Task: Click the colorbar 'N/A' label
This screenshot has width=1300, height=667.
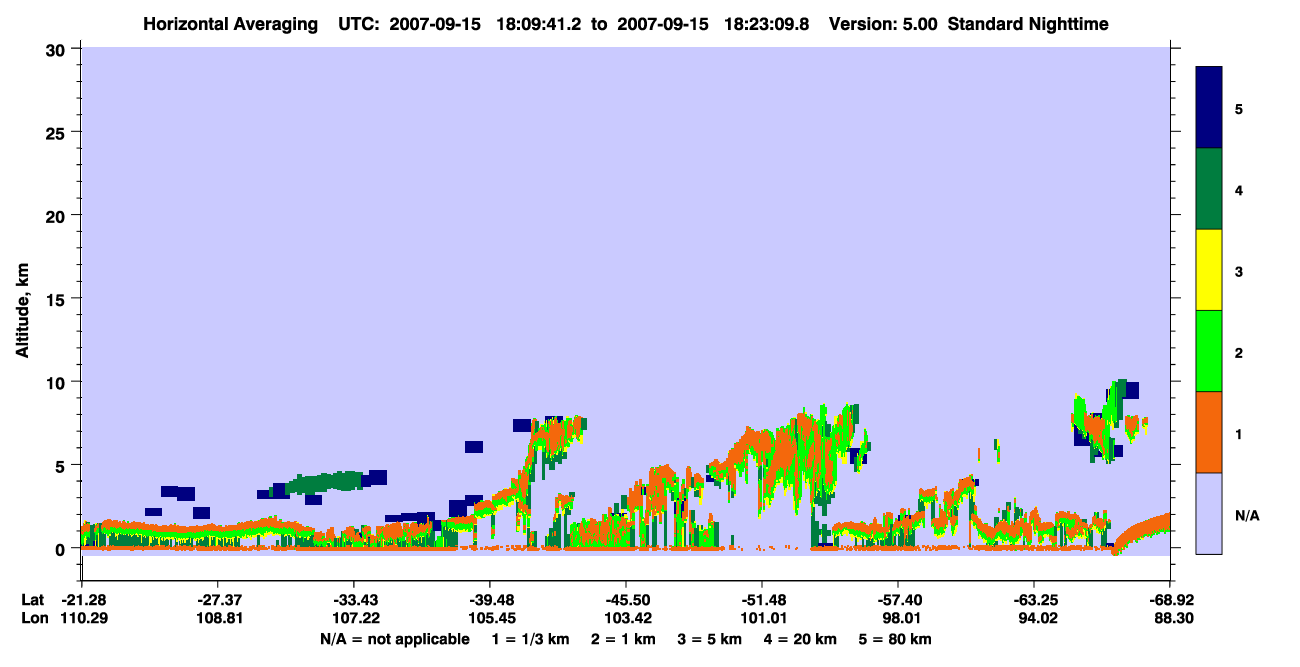Action: coord(1246,515)
